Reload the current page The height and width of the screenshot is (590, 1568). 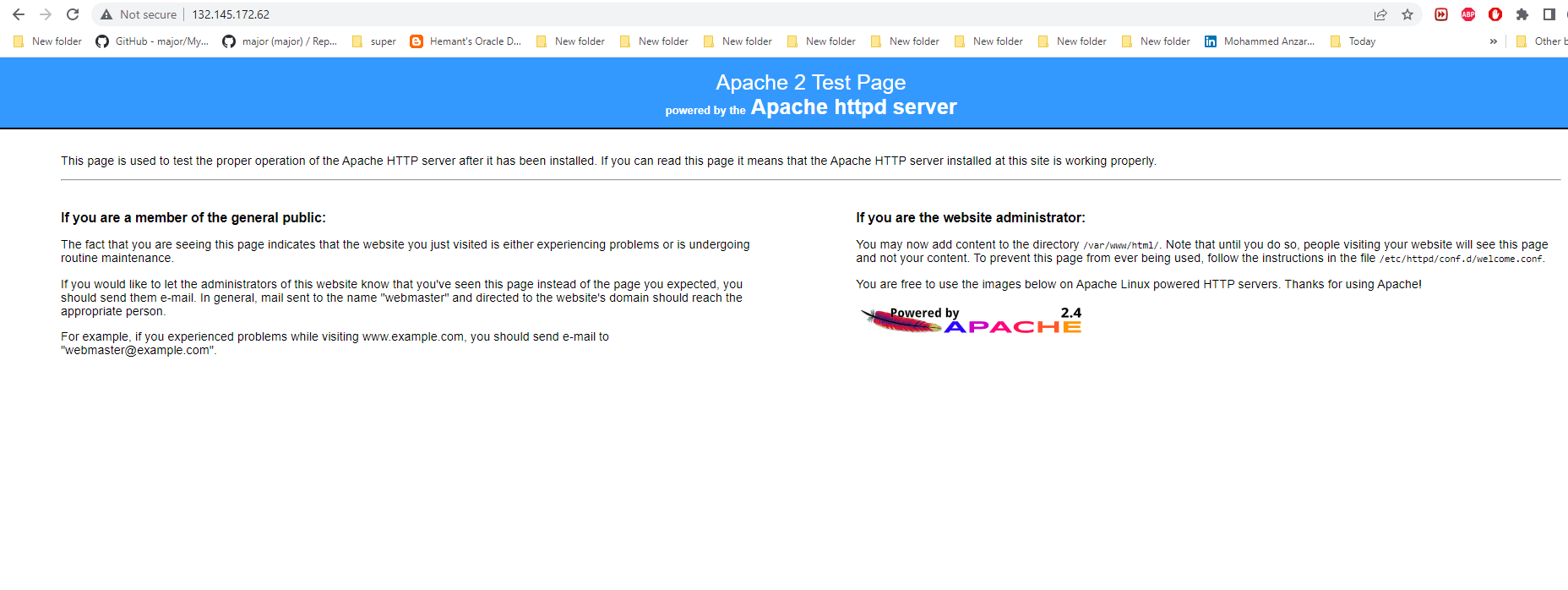73,14
